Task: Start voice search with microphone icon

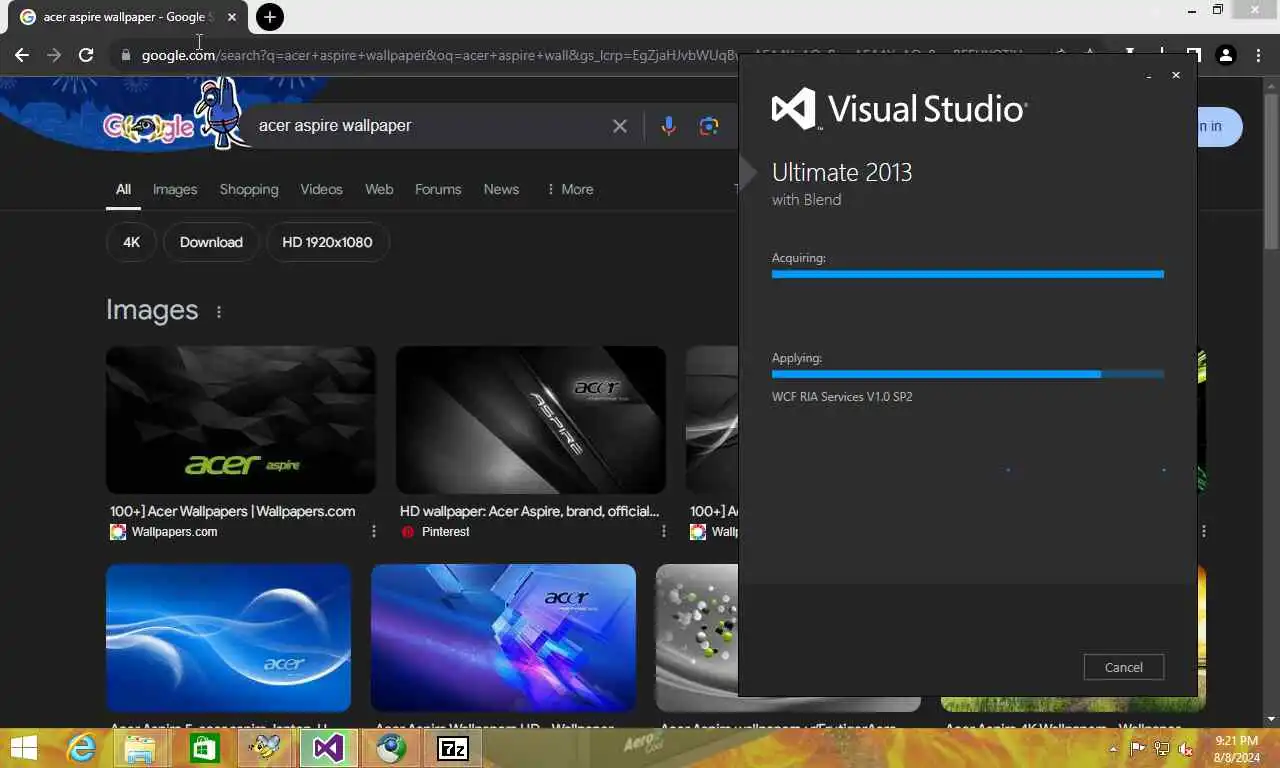Action: coord(668,126)
